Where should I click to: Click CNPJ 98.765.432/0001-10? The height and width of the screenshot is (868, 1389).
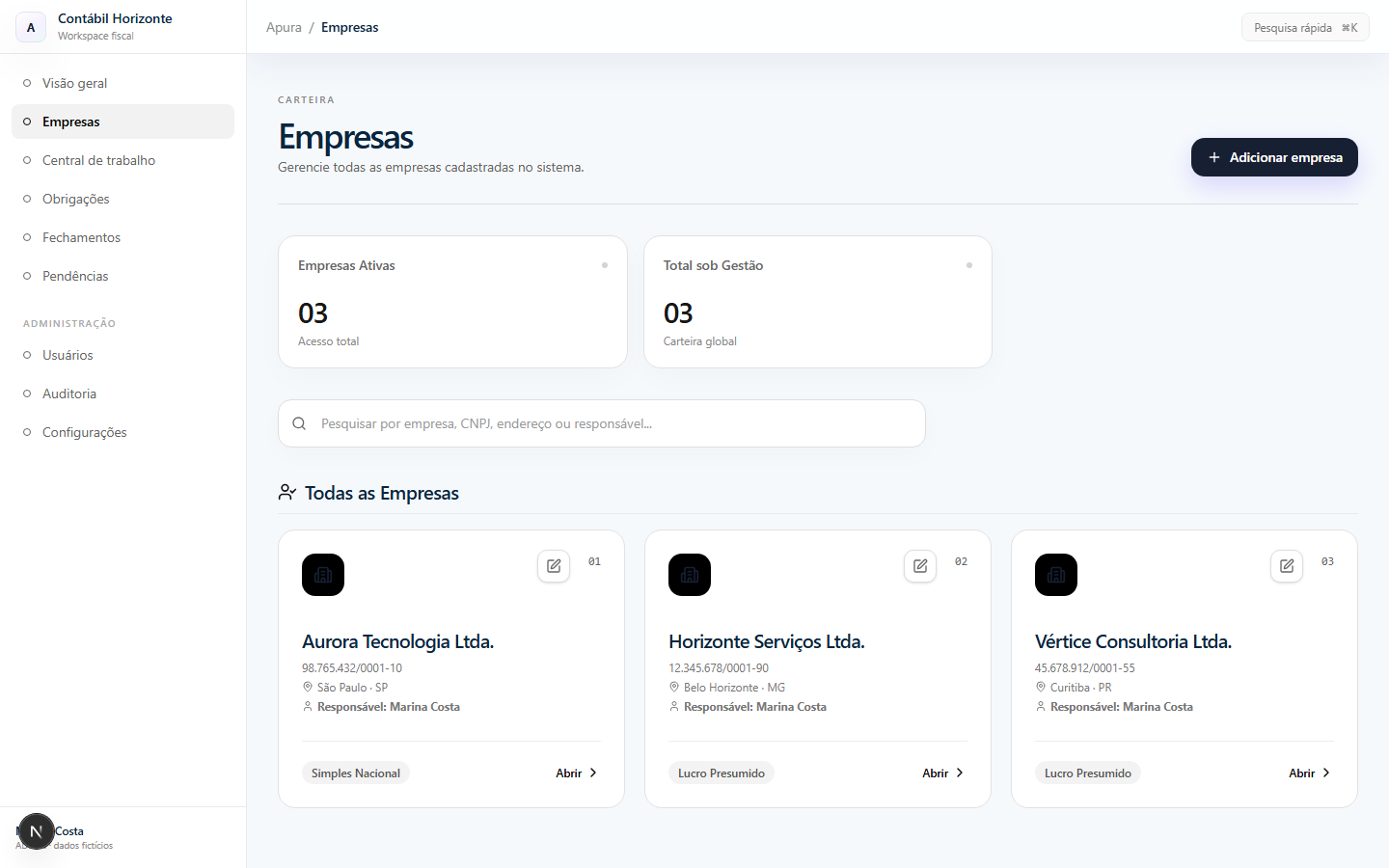tap(352, 667)
